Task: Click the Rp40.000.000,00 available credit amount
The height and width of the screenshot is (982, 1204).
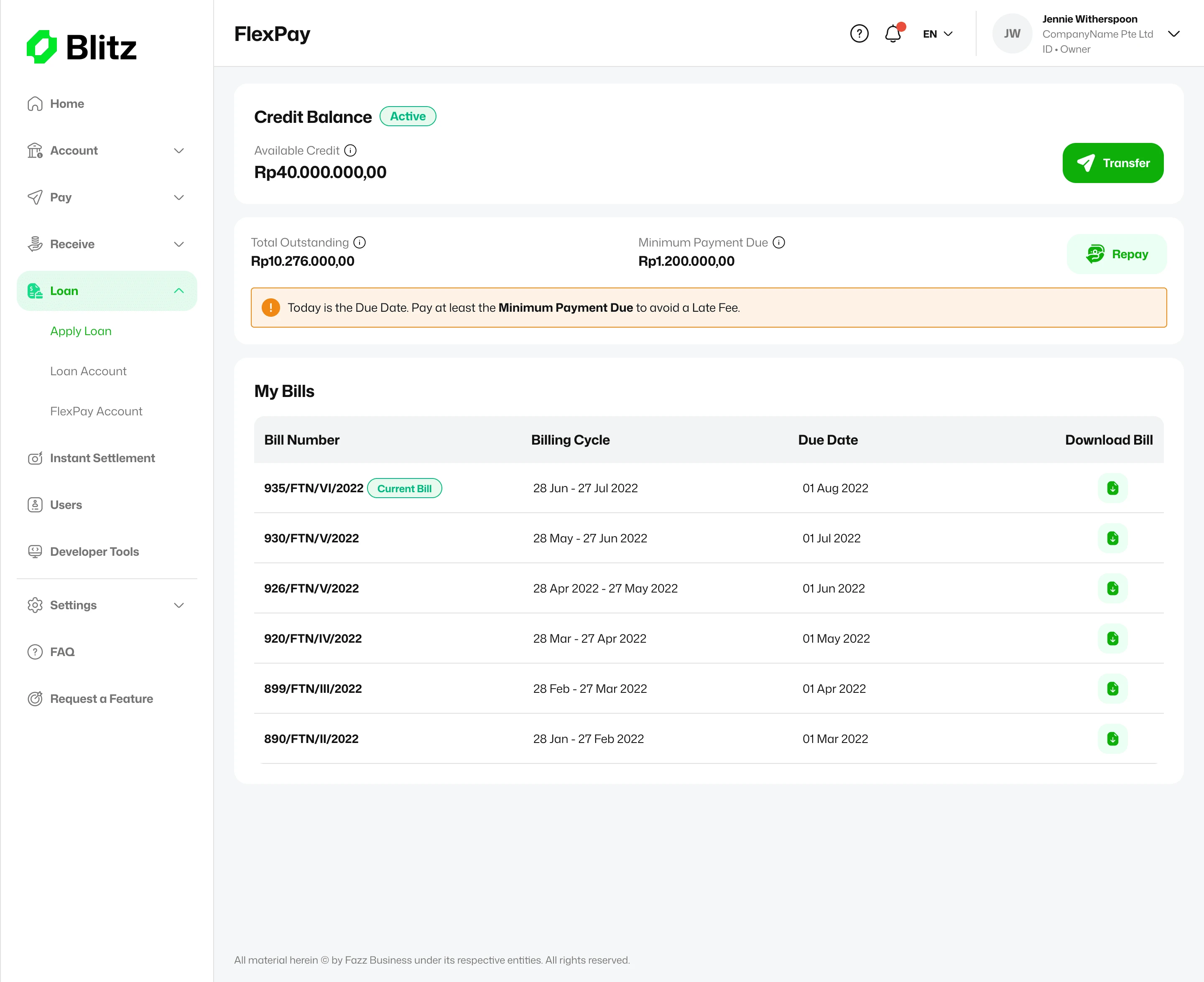Action: pyautogui.click(x=320, y=173)
